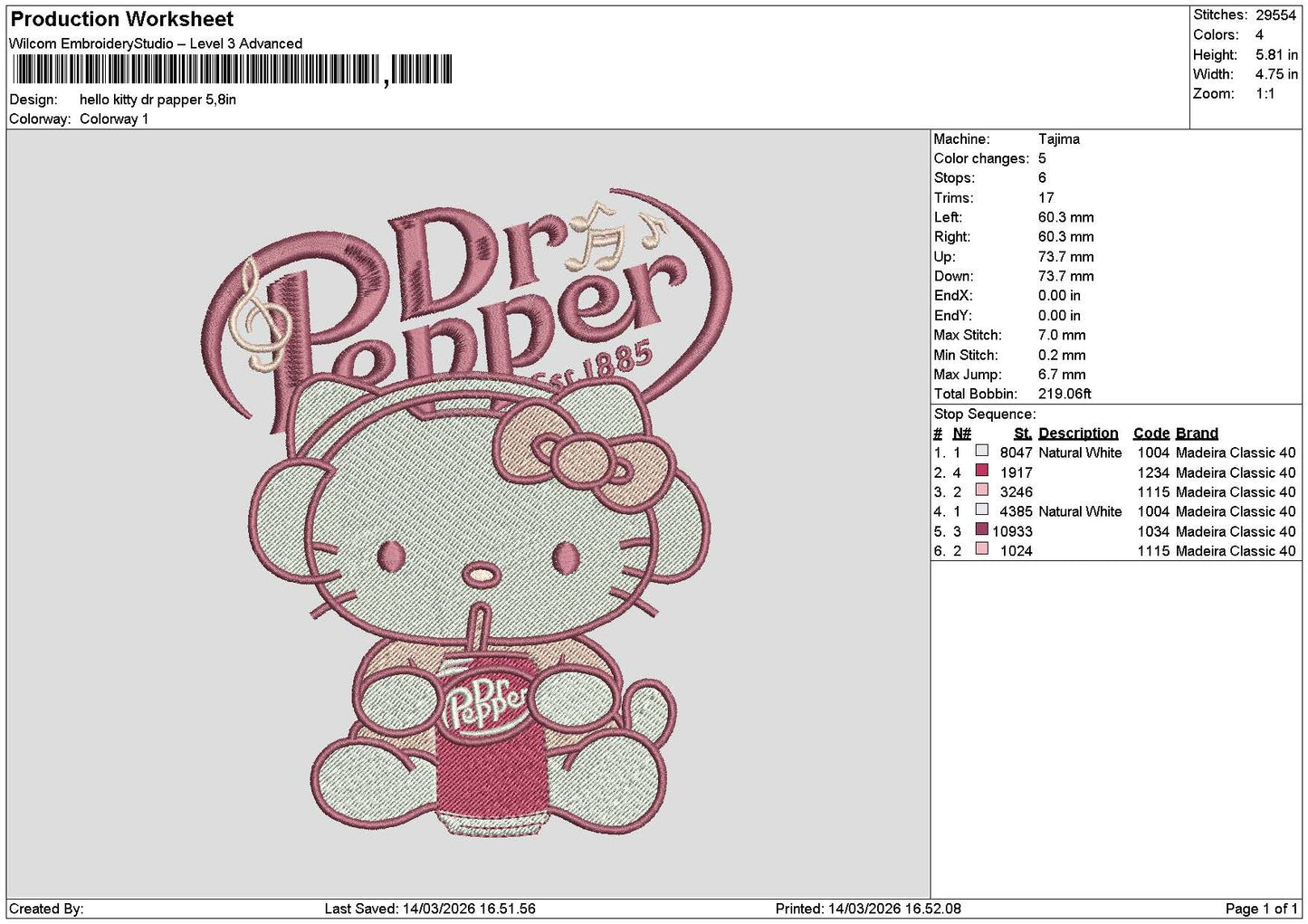Click the Total Bobbin value 219.06ft
Image resolution: width=1308 pixels, height=924 pixels.
coord(1065,395)
